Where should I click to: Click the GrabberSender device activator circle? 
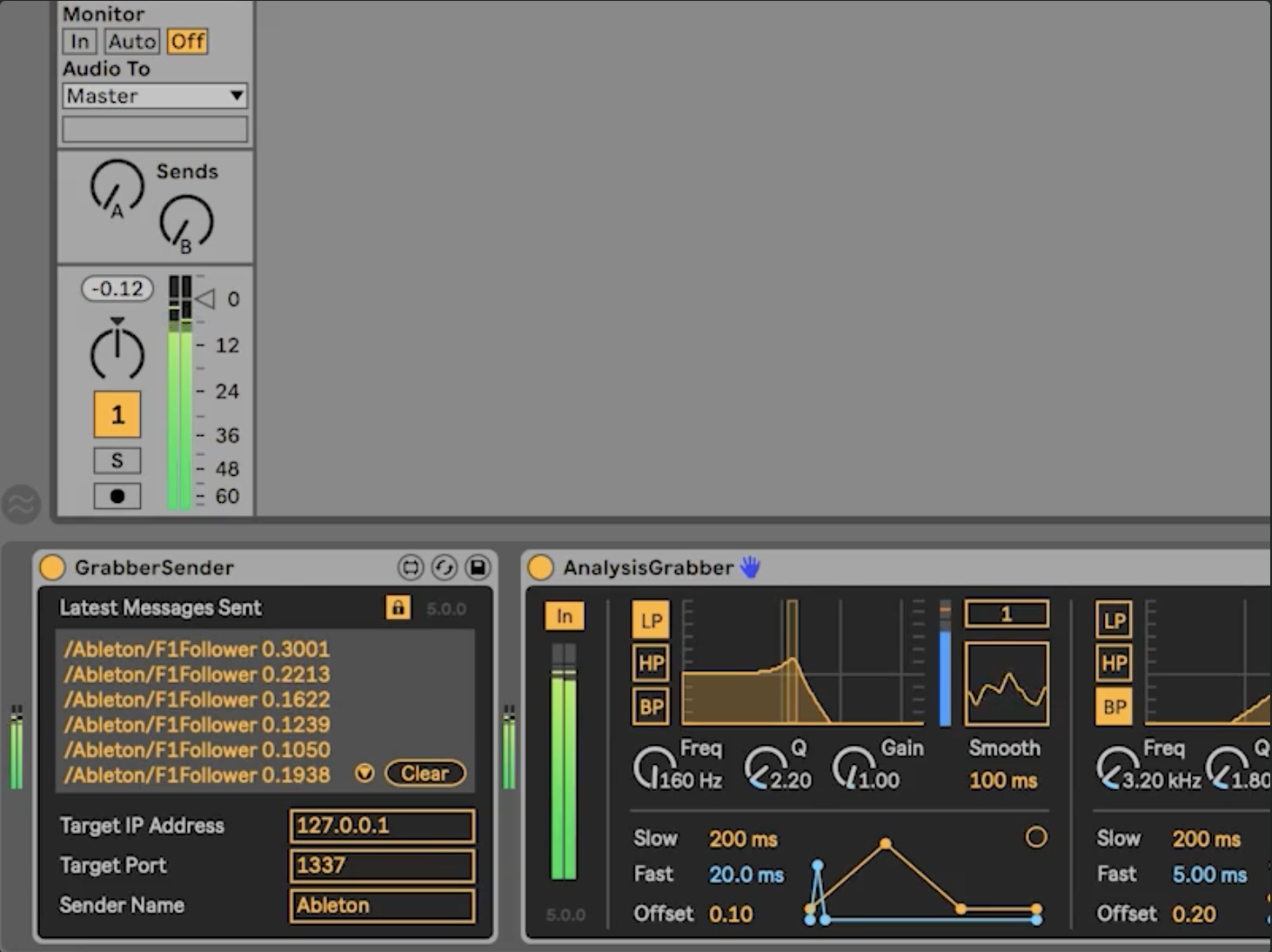point(52,567)
